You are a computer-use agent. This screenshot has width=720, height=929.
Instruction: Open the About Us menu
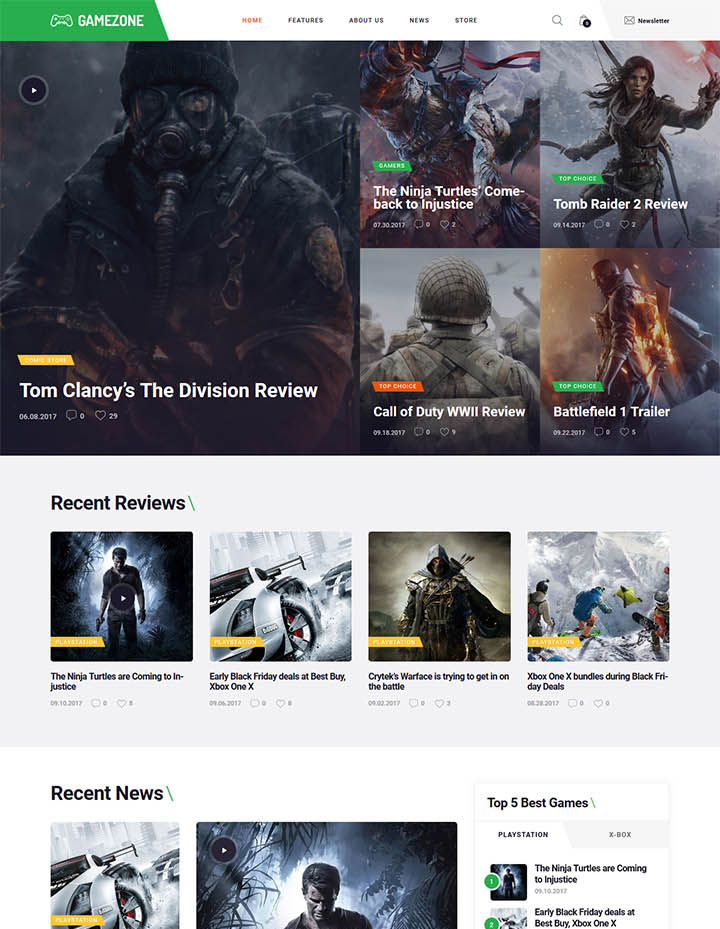pos(366,20)
